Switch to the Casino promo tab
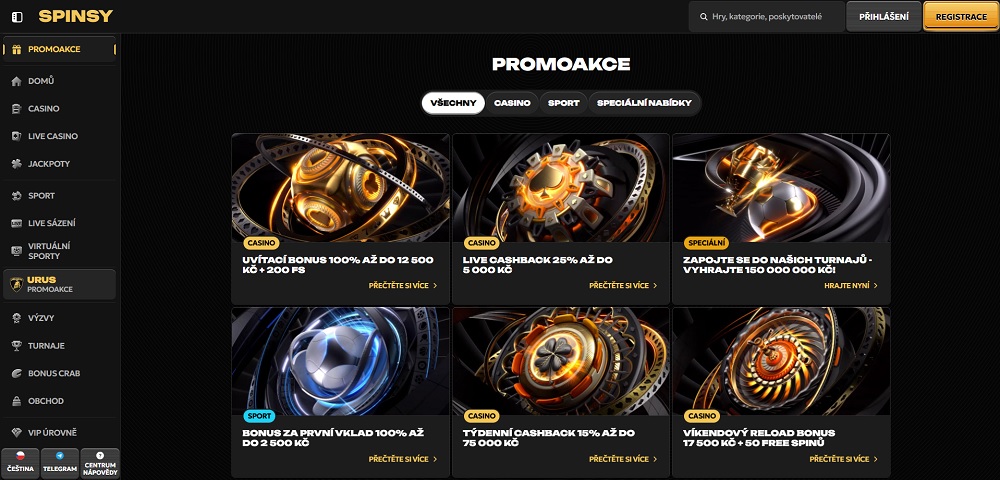Screen dimensions: 1000x480 pos(512,103)
